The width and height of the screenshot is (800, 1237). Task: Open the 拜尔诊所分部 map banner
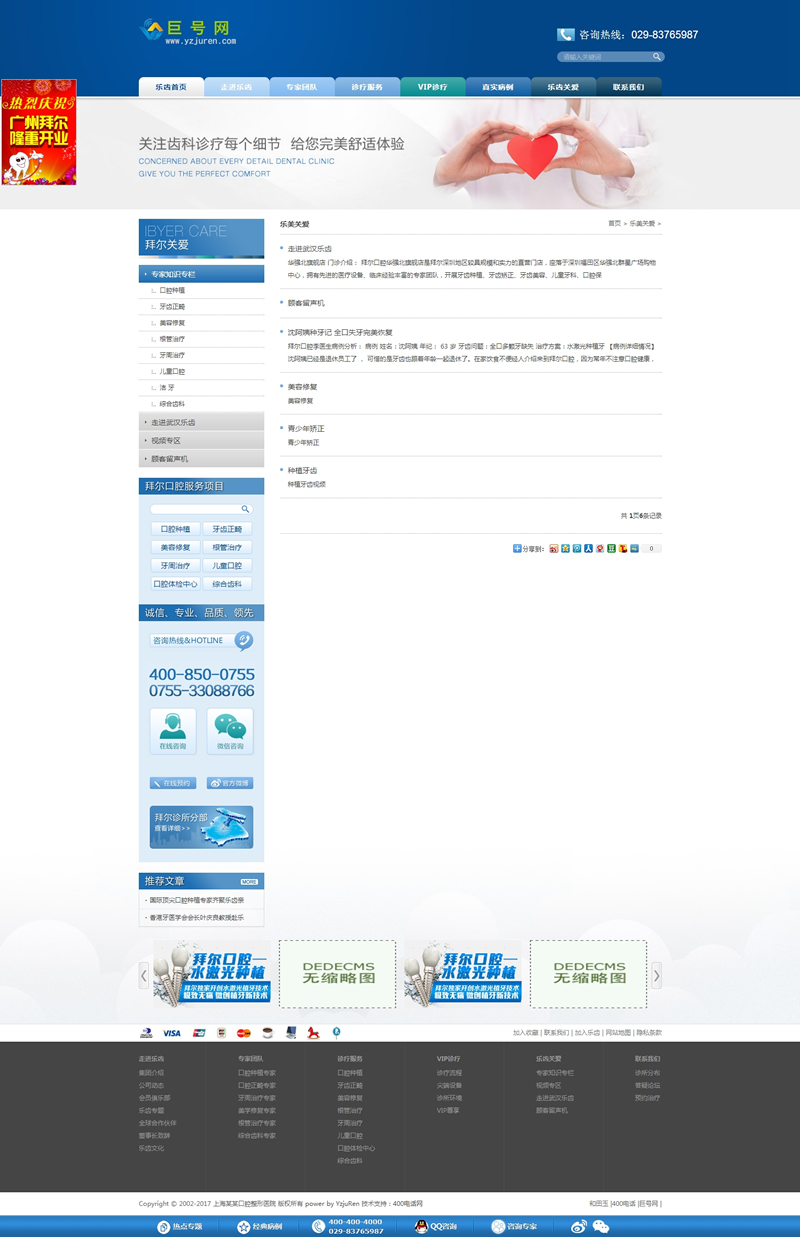201,827
